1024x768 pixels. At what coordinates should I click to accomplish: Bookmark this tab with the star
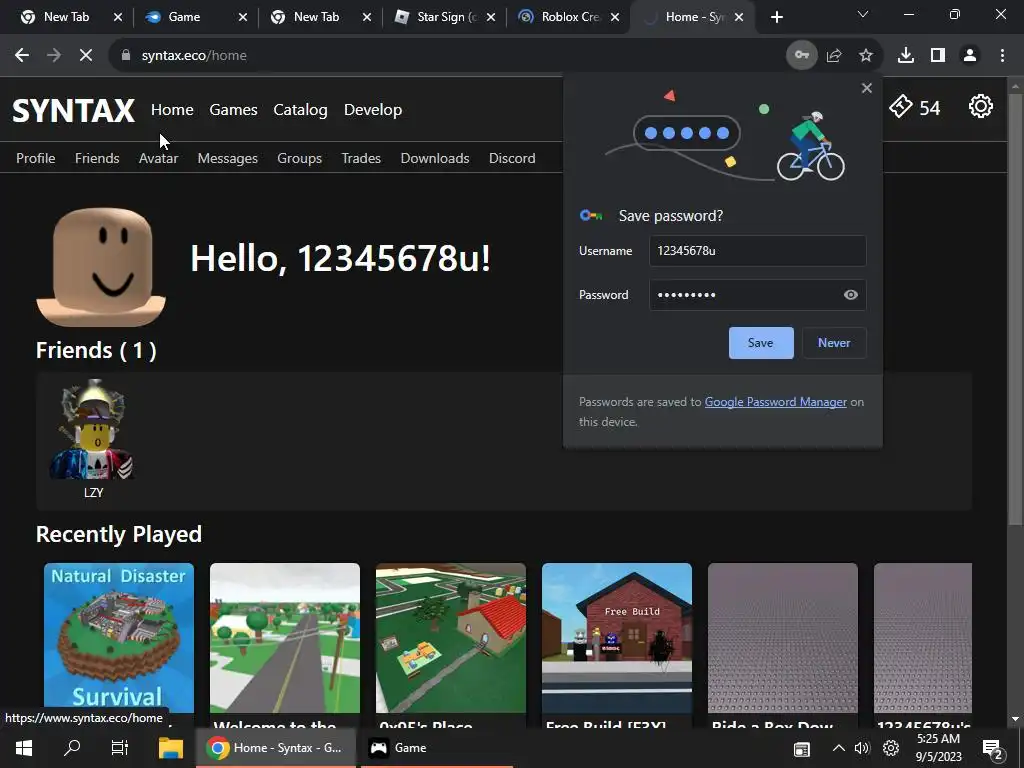(866, 56)
